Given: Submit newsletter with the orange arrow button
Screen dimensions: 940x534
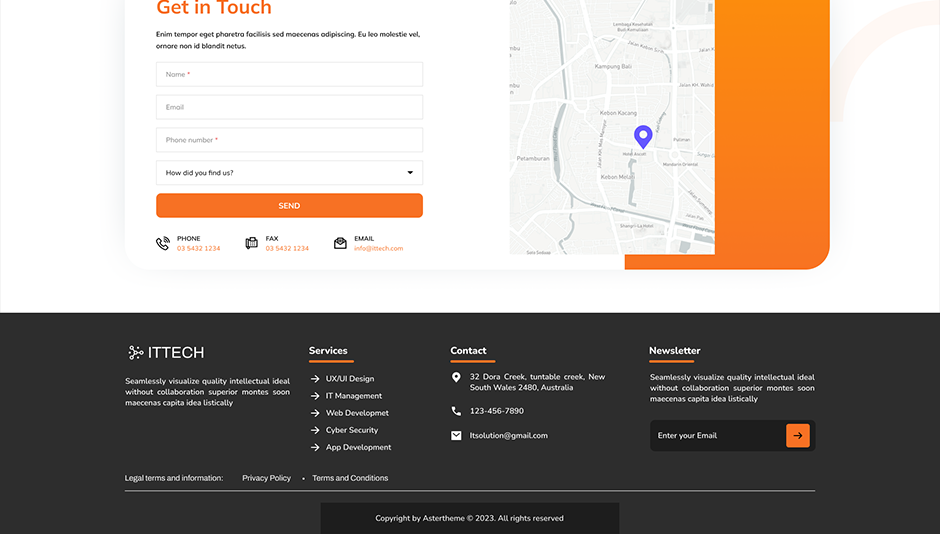Looking at the screenshot, I should click(x=797, y=435).
